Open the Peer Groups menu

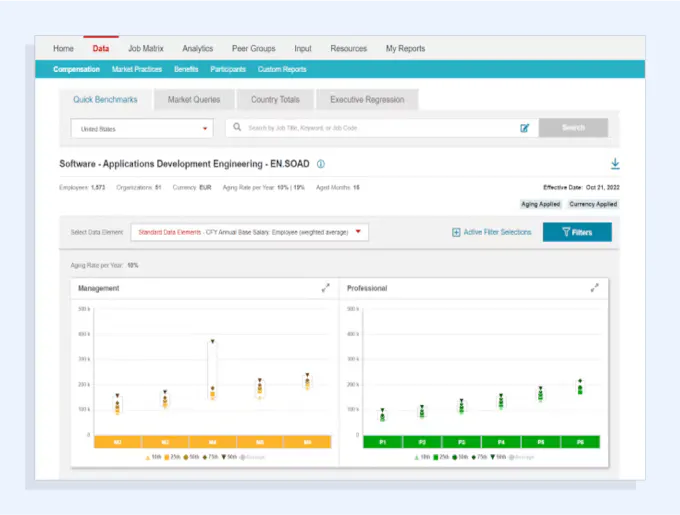point(254,49)
